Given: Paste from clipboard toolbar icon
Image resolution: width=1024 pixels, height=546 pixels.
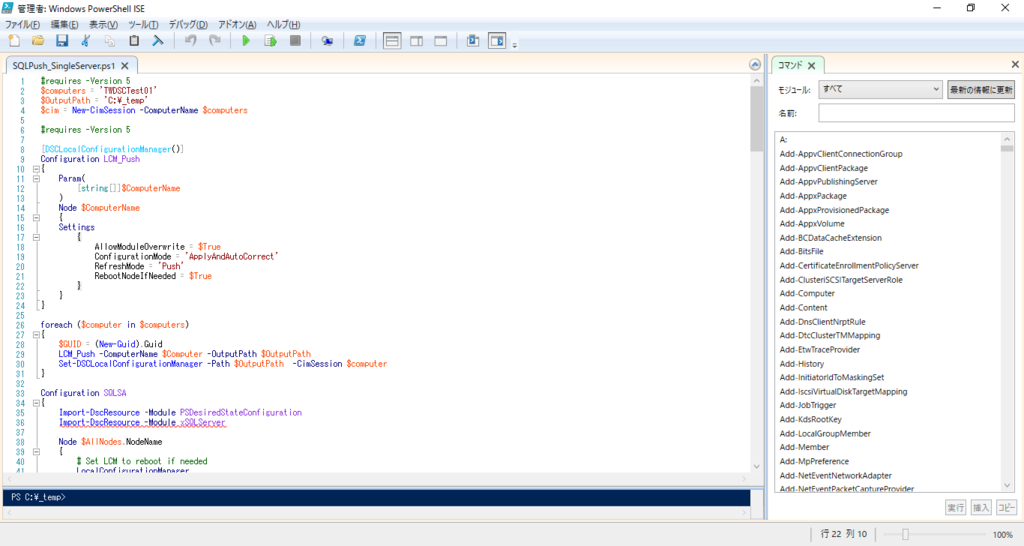Looking at the screenshot, I should (x=134, y=41).
